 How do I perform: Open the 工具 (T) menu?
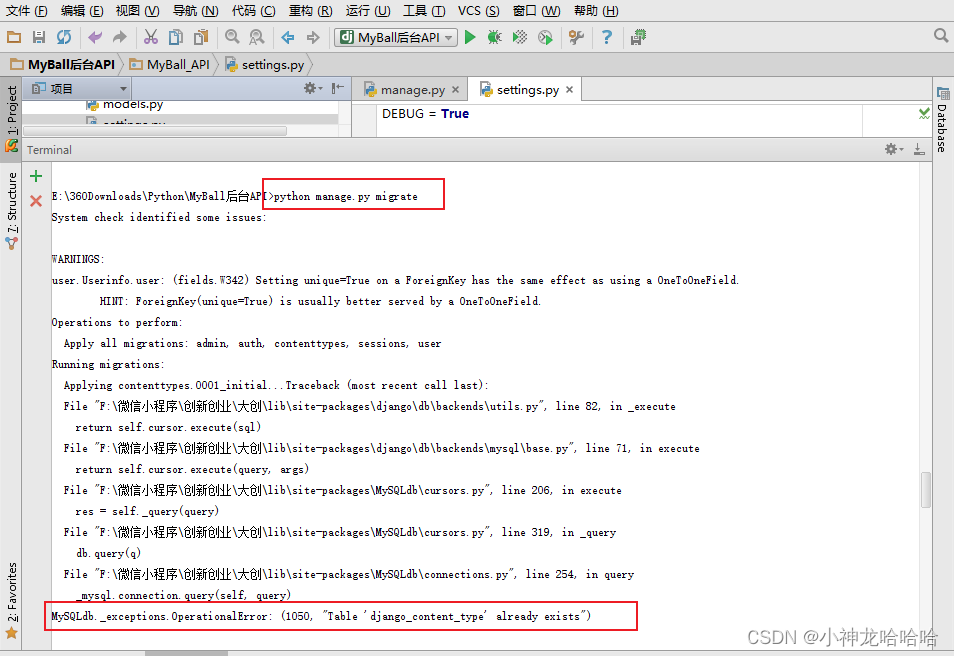point(424,10)
